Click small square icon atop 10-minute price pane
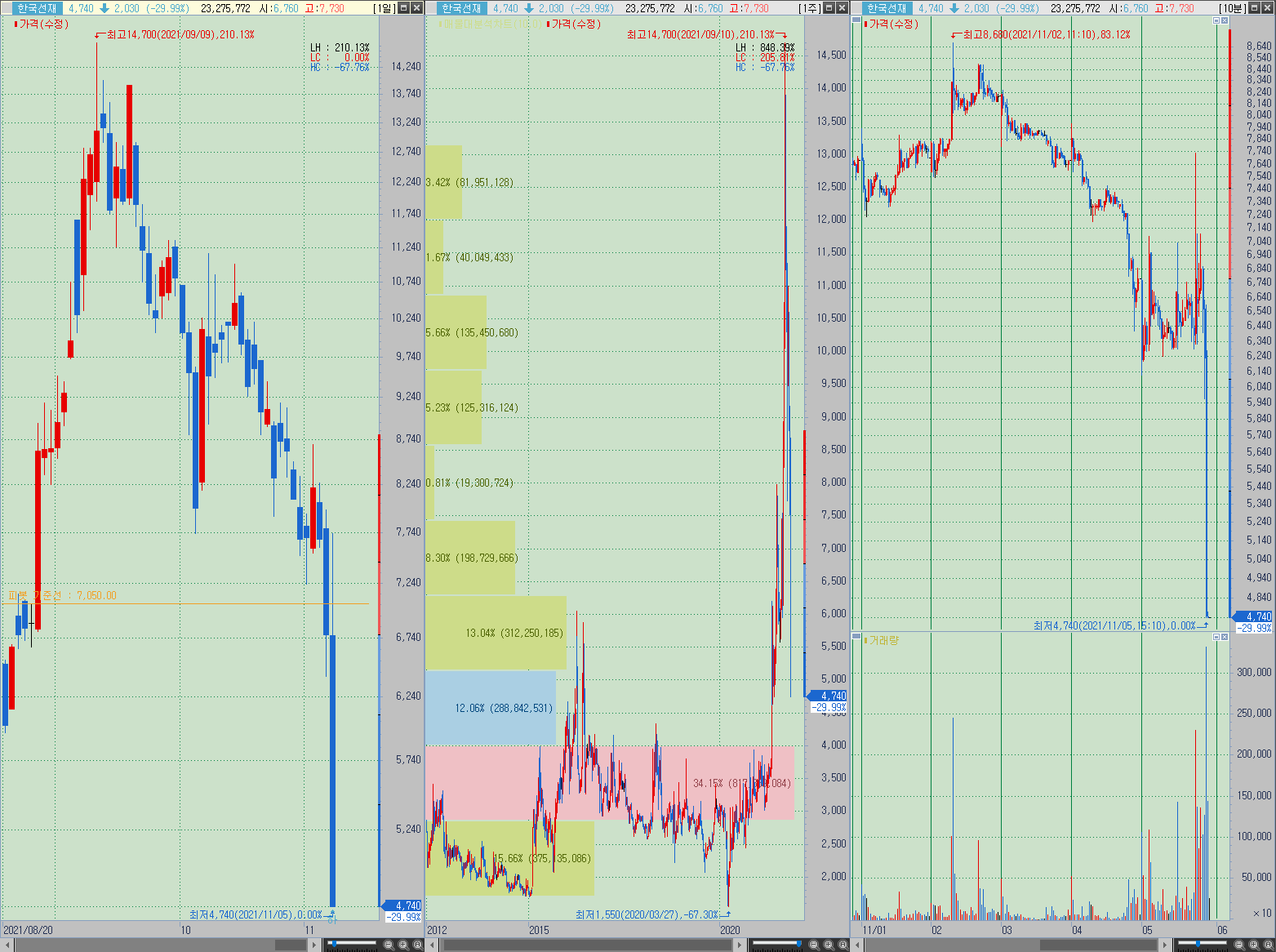This screenshot has height=952, width=1276. click(x=1216, y=20)
